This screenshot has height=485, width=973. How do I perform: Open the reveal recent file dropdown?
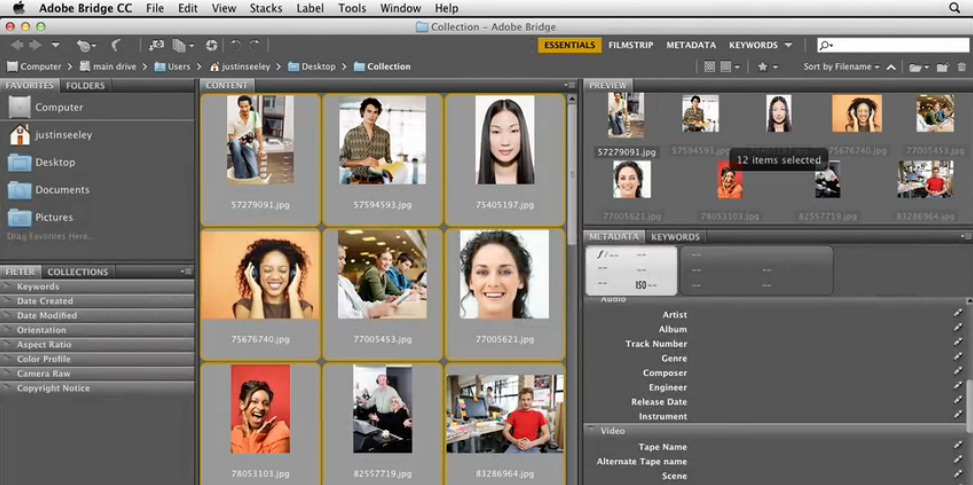tap(86, 45)
